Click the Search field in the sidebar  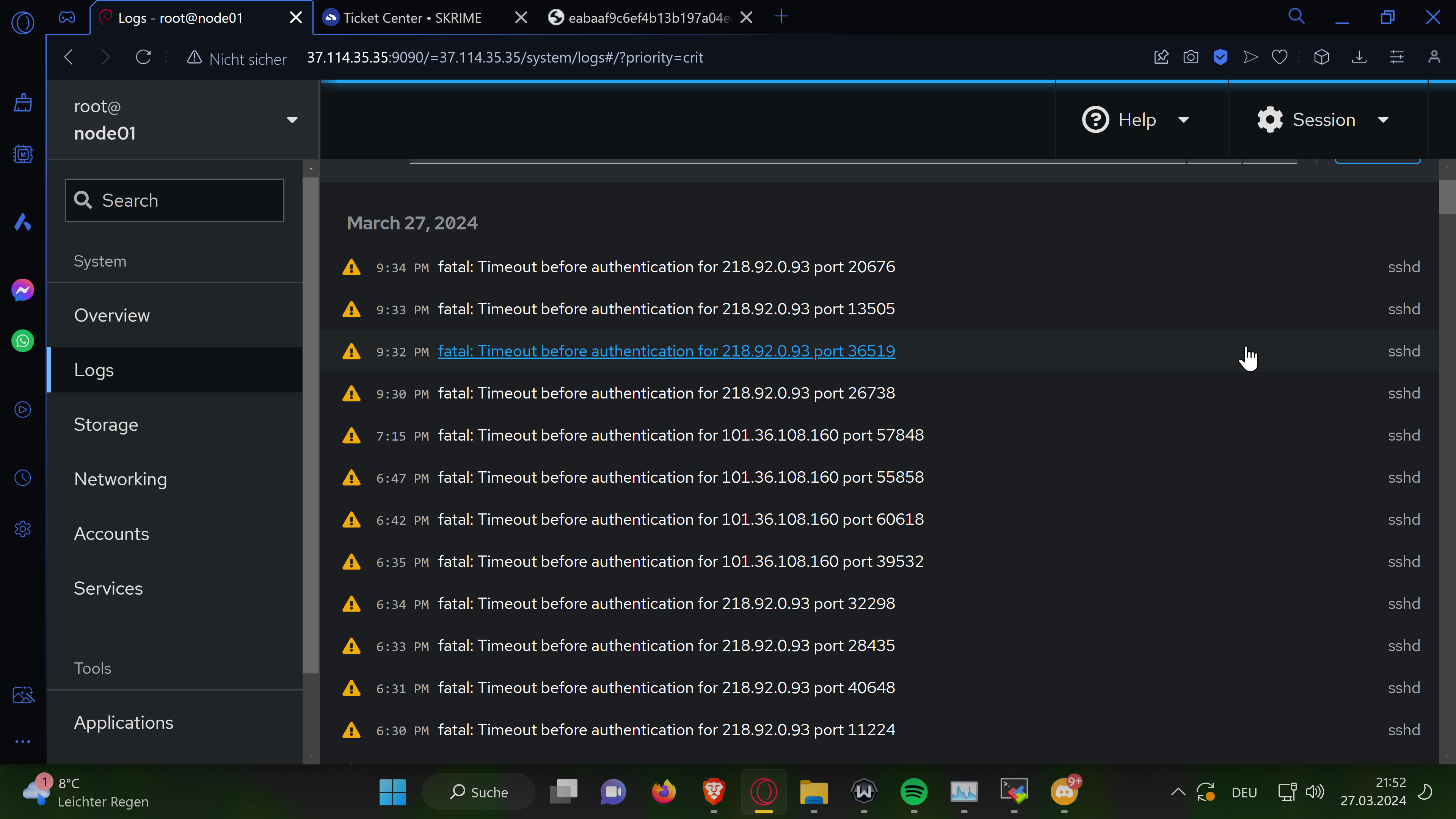click(175, 201)
